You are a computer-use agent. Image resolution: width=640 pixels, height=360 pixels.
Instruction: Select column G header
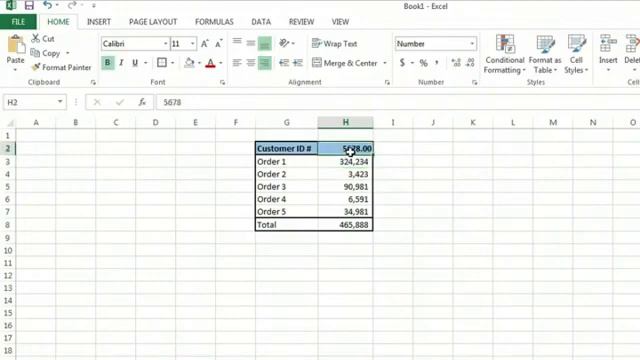[x=287, y=122]
